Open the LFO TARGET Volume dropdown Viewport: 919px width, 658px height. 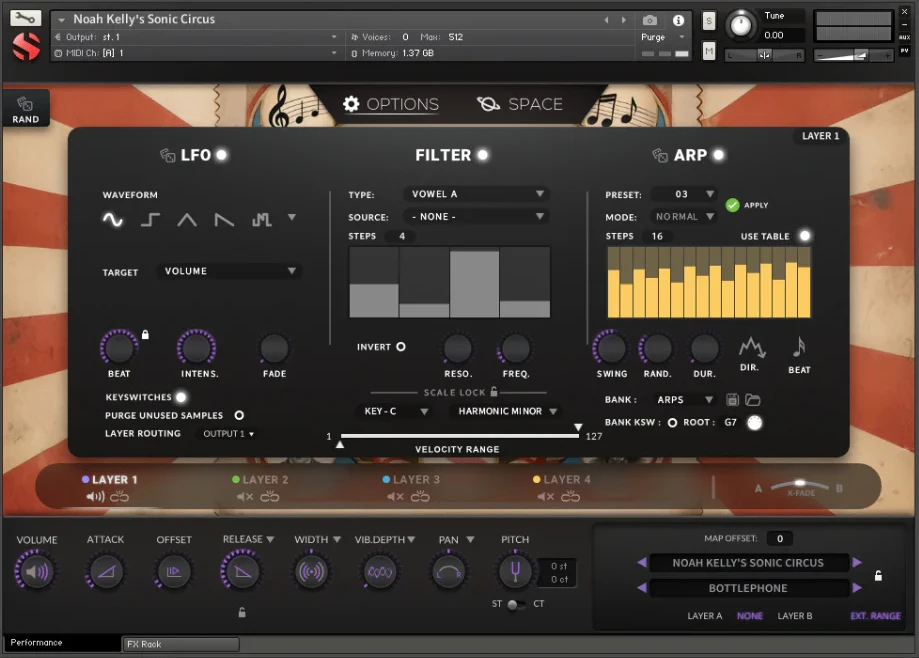pyautogui.click(x=229, y=271)
